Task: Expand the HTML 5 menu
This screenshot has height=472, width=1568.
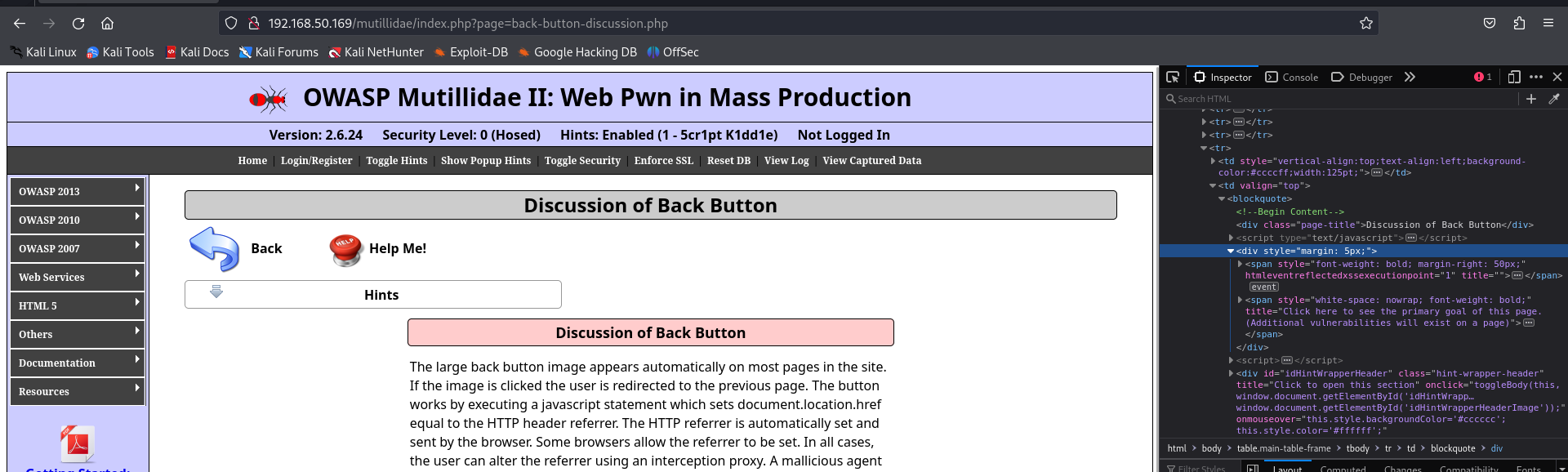Action: pyautogui.click(x=78, y=305)
